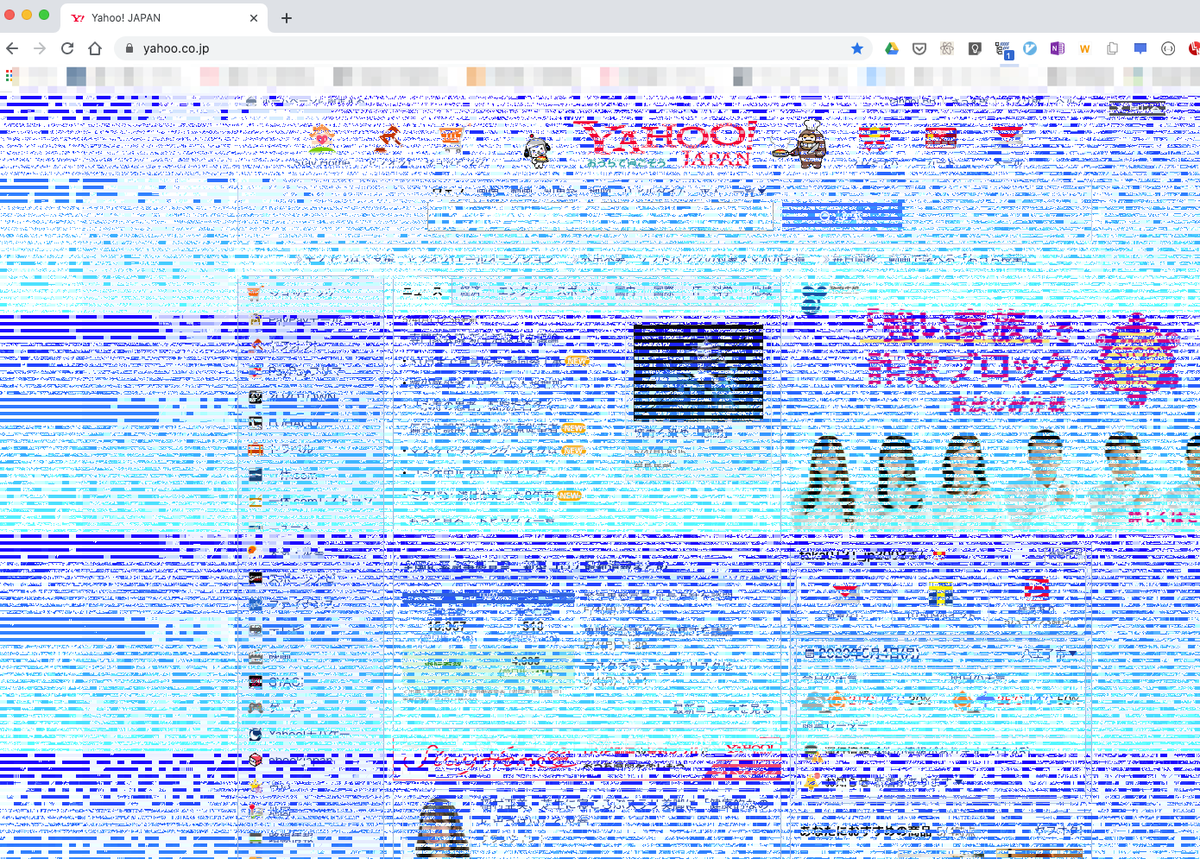Open the red mail envelope icon in header
The height and width of the screenshot is (859, 1200).
point(1008,137)
